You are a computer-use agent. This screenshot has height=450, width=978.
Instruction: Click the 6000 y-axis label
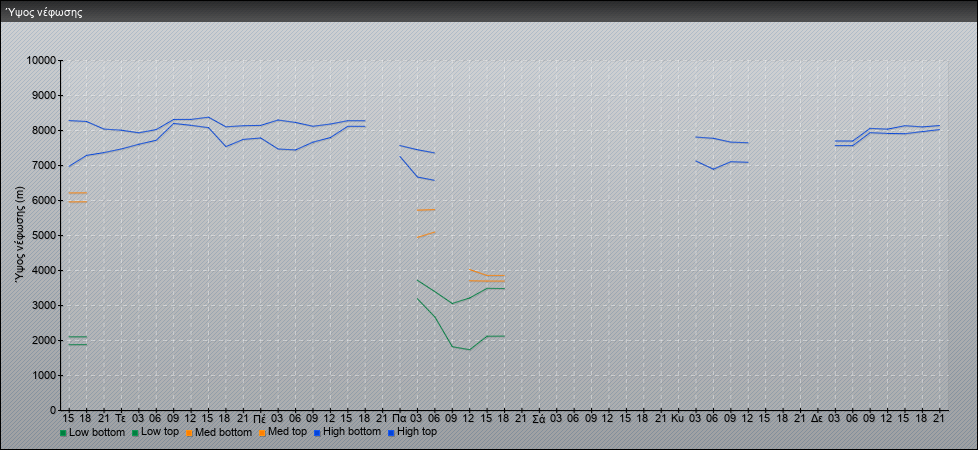[43, 200]
